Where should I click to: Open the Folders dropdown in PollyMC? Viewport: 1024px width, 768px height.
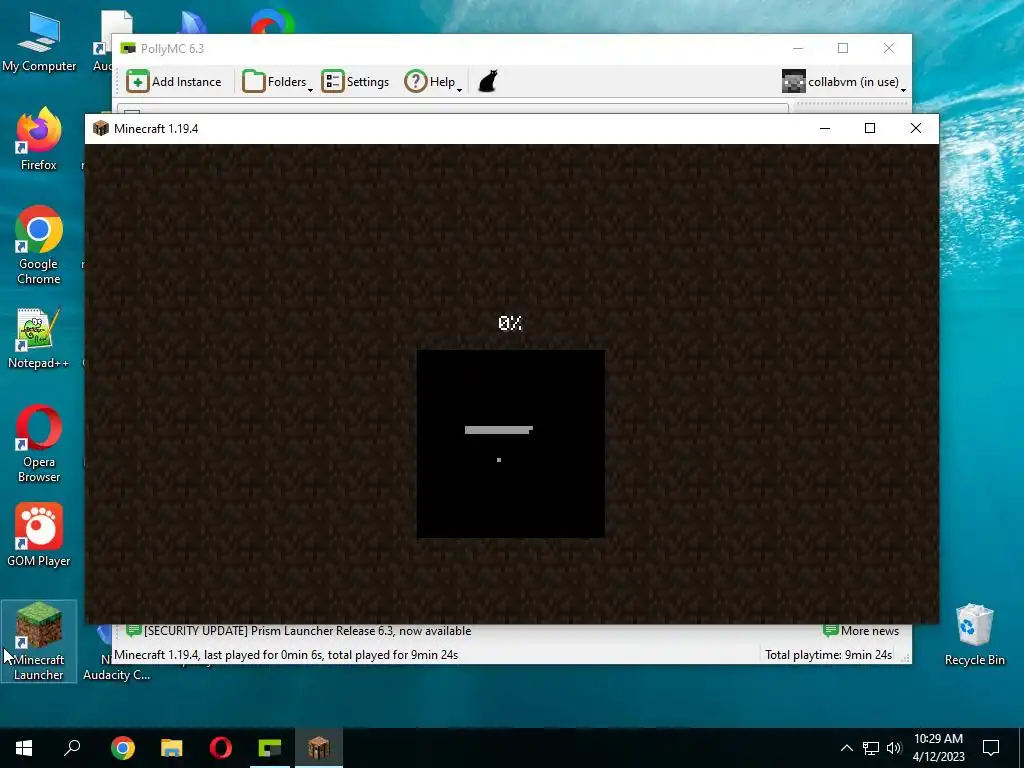coord(277,82)
